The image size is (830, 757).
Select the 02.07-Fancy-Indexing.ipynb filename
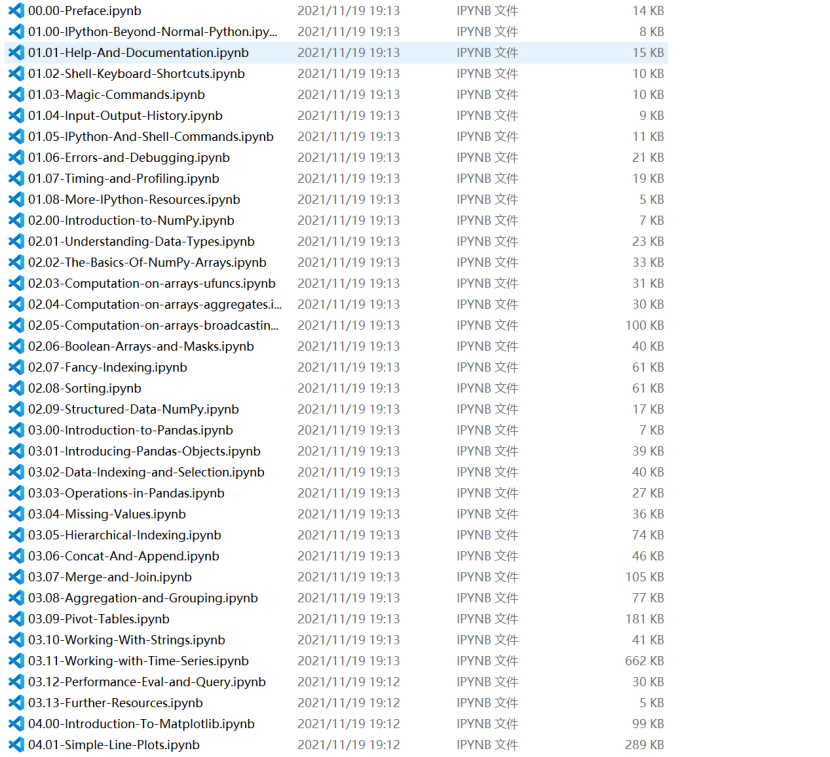pyautogui.click(x=107, y=367)
